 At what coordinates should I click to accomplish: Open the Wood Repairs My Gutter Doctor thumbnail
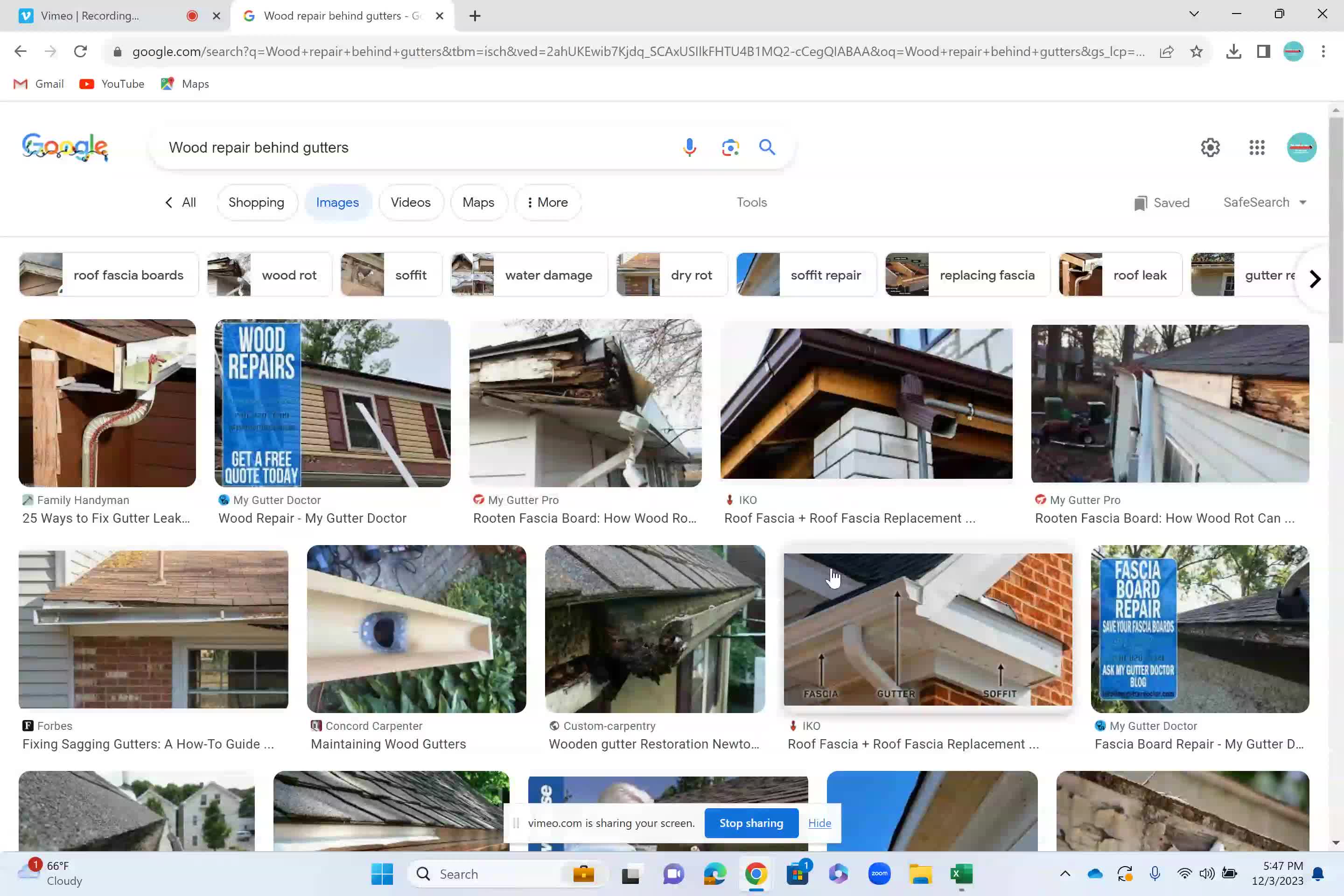[332, 403]
